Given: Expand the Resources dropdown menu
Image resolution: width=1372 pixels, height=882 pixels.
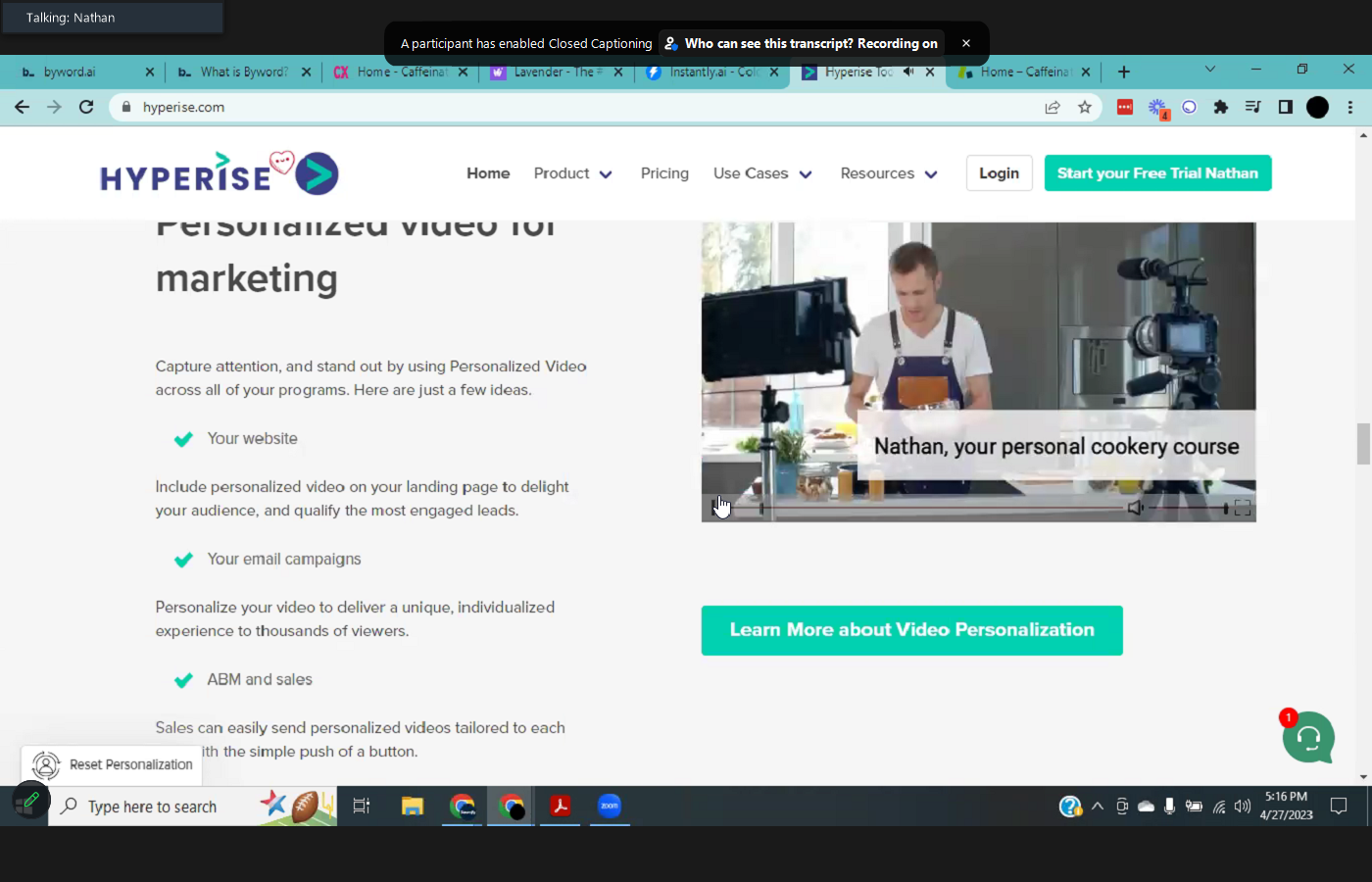Looking at the screenshot, I should [x=888, y=173].
